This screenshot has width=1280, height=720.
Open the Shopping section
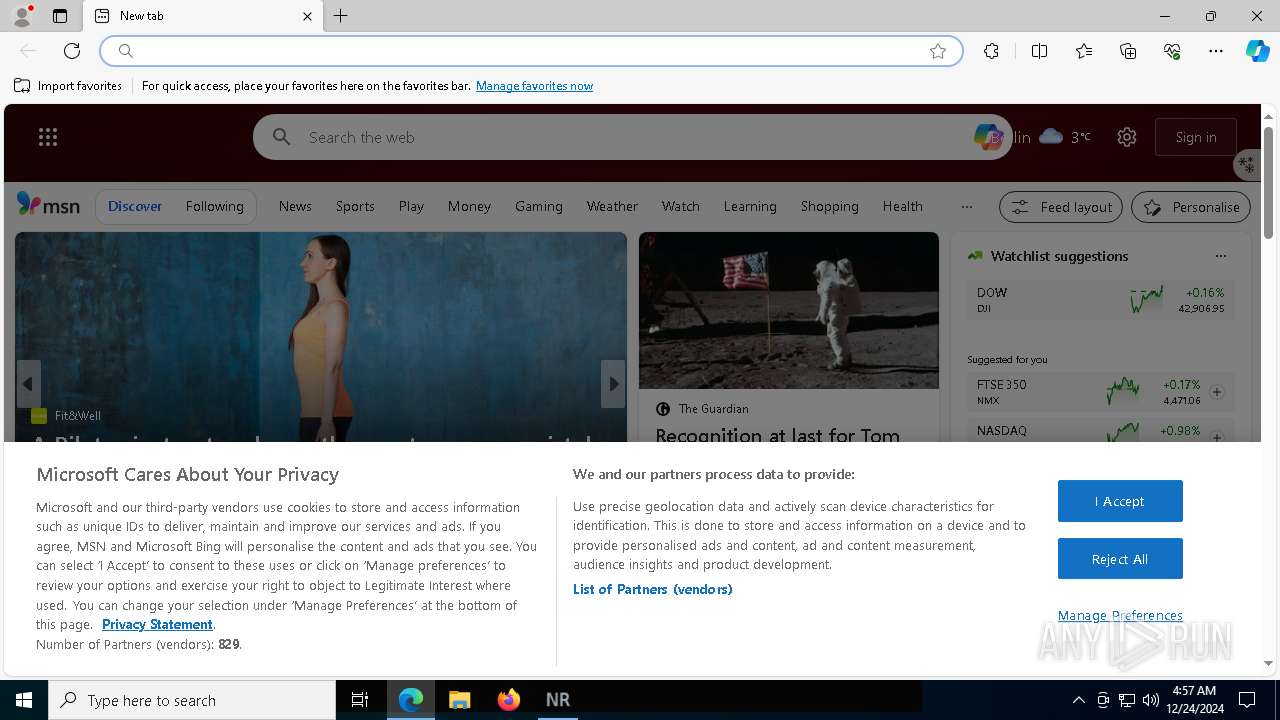pyautogui.click(x=829, y=206)
